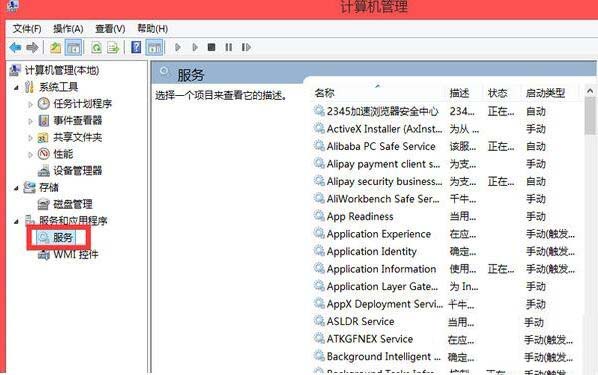The width and height of the screenshot is (598, 375).
Task: Click the Back arrow toolbar icon
Action: pos(15,48)
